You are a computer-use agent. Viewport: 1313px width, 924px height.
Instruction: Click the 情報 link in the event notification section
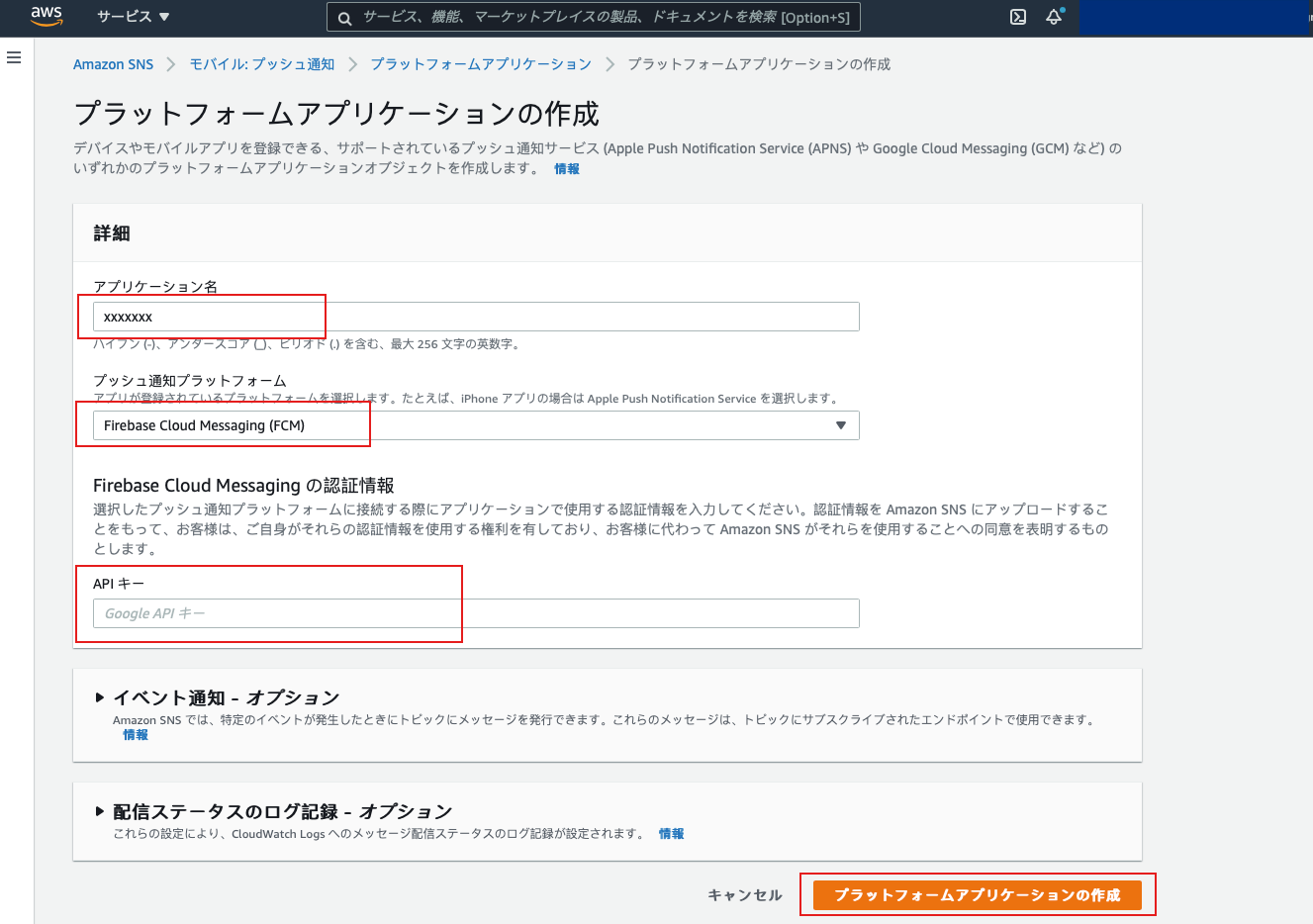click(x=135, y=735)
